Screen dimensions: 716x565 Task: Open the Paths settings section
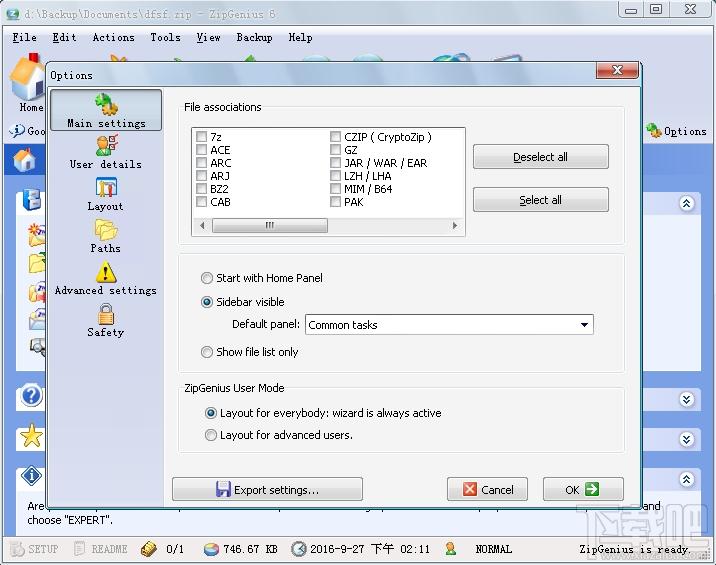(106, 236)
